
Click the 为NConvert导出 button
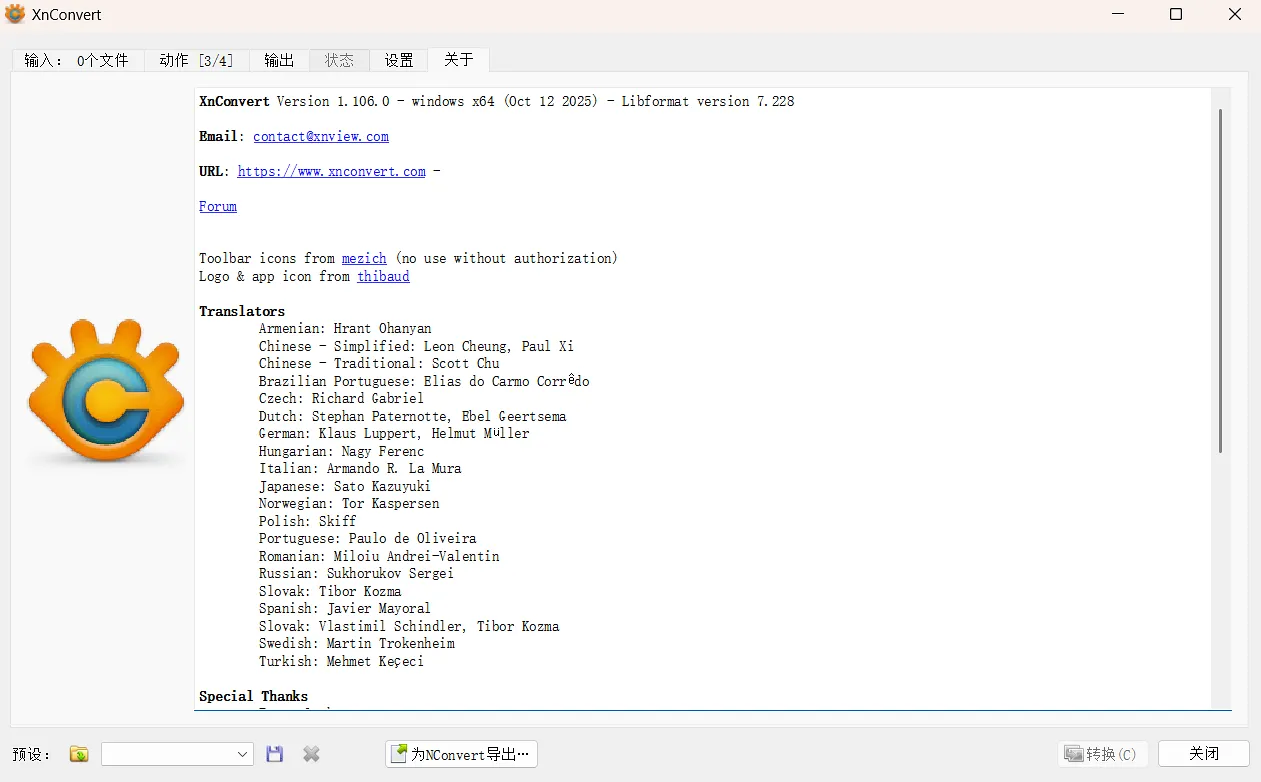click(461, 754)
